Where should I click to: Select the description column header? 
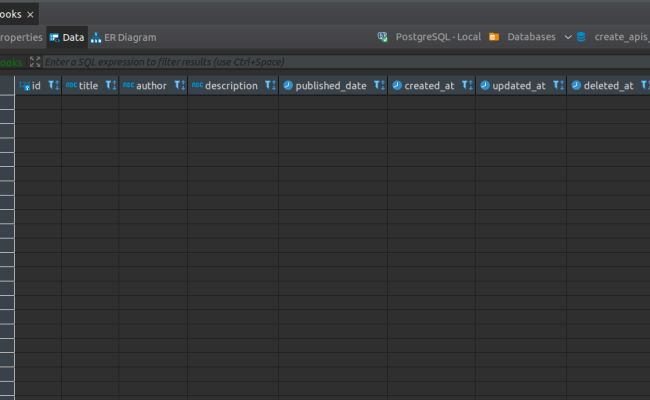coord(231,86)
